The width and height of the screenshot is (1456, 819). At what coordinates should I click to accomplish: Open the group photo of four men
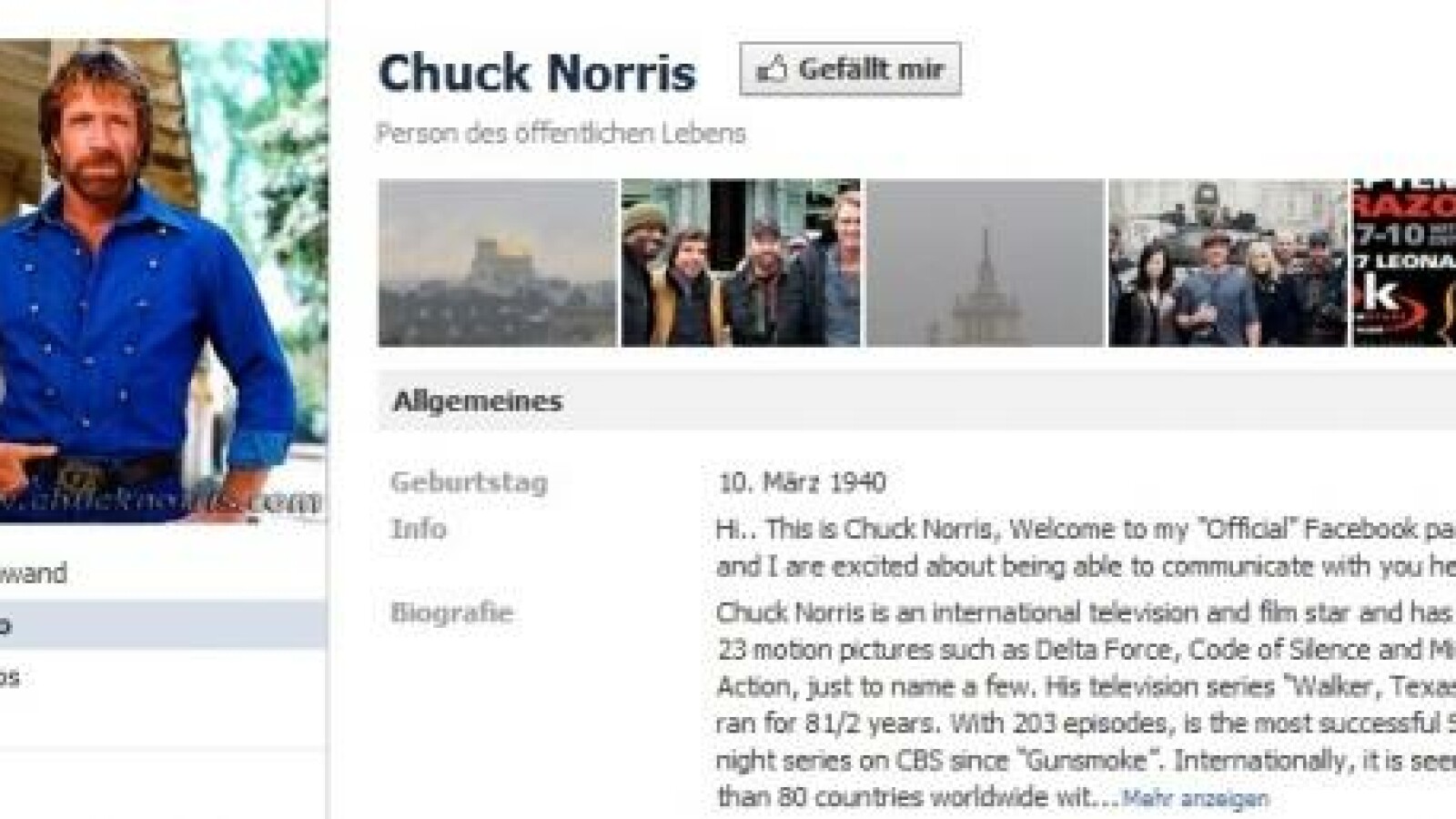[741, 263]
